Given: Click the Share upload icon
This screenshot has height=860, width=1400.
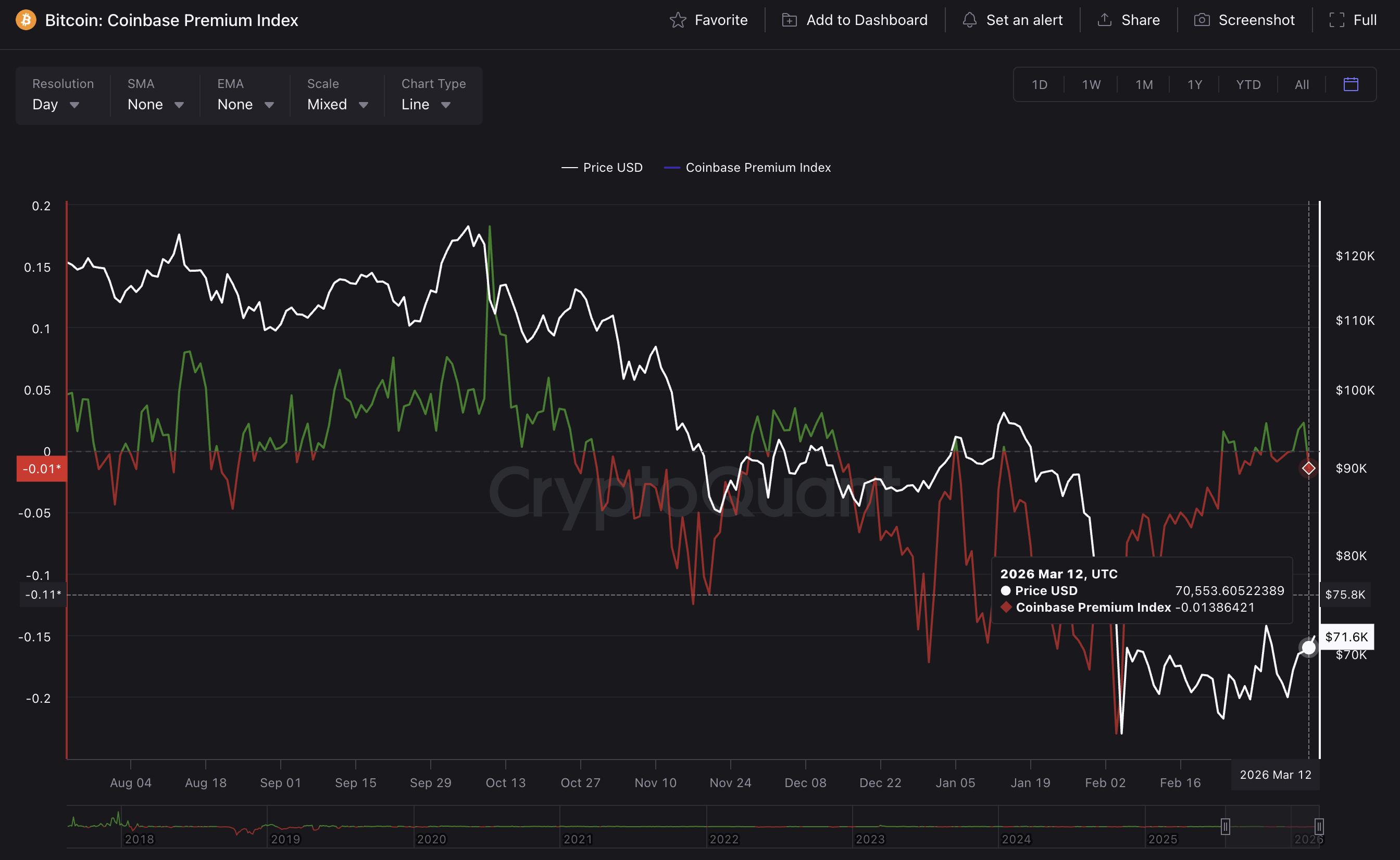Looking at the screenshot, I should pyautogui.click(x=1104, y=20).
